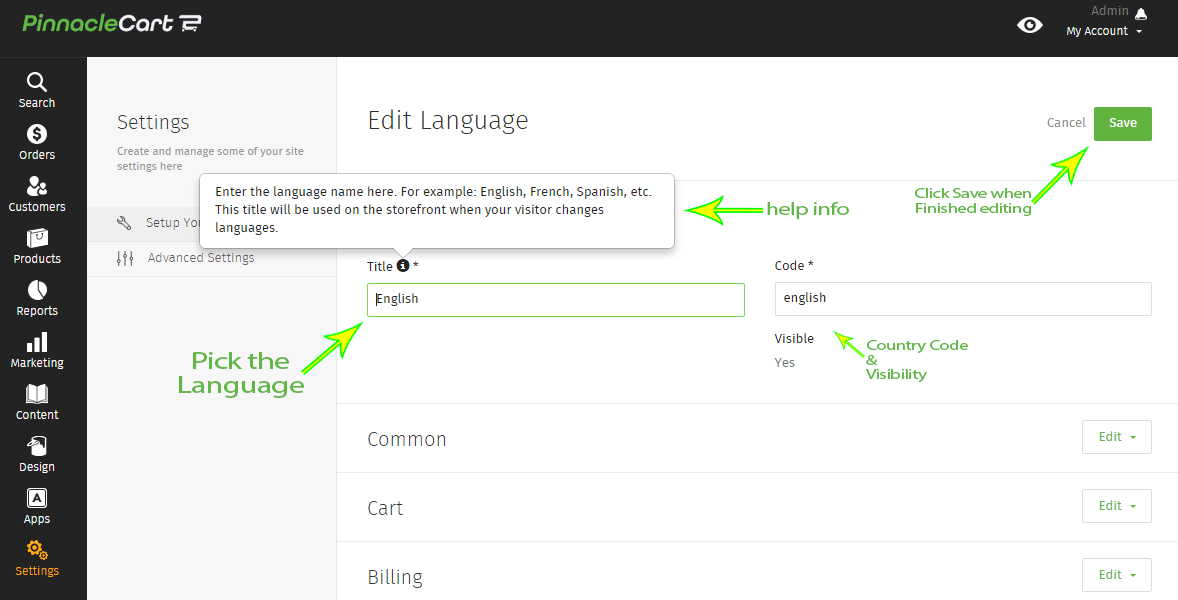Open Marketing via the bar chart icon
The width and height of the screenshot is (1178, 600).
(x=37, y=342)
